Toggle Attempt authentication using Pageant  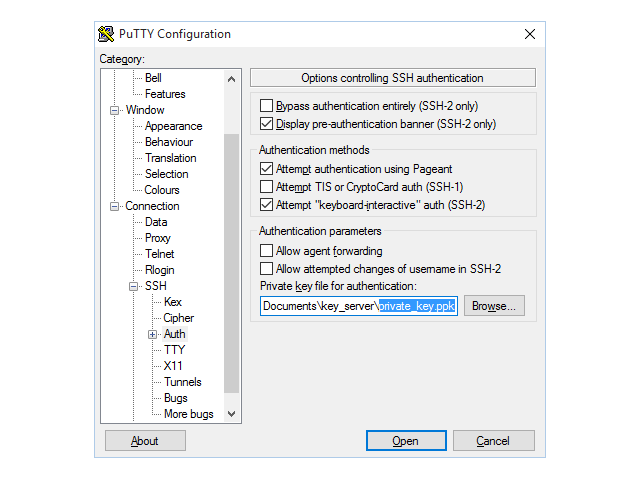click(267, 169)
